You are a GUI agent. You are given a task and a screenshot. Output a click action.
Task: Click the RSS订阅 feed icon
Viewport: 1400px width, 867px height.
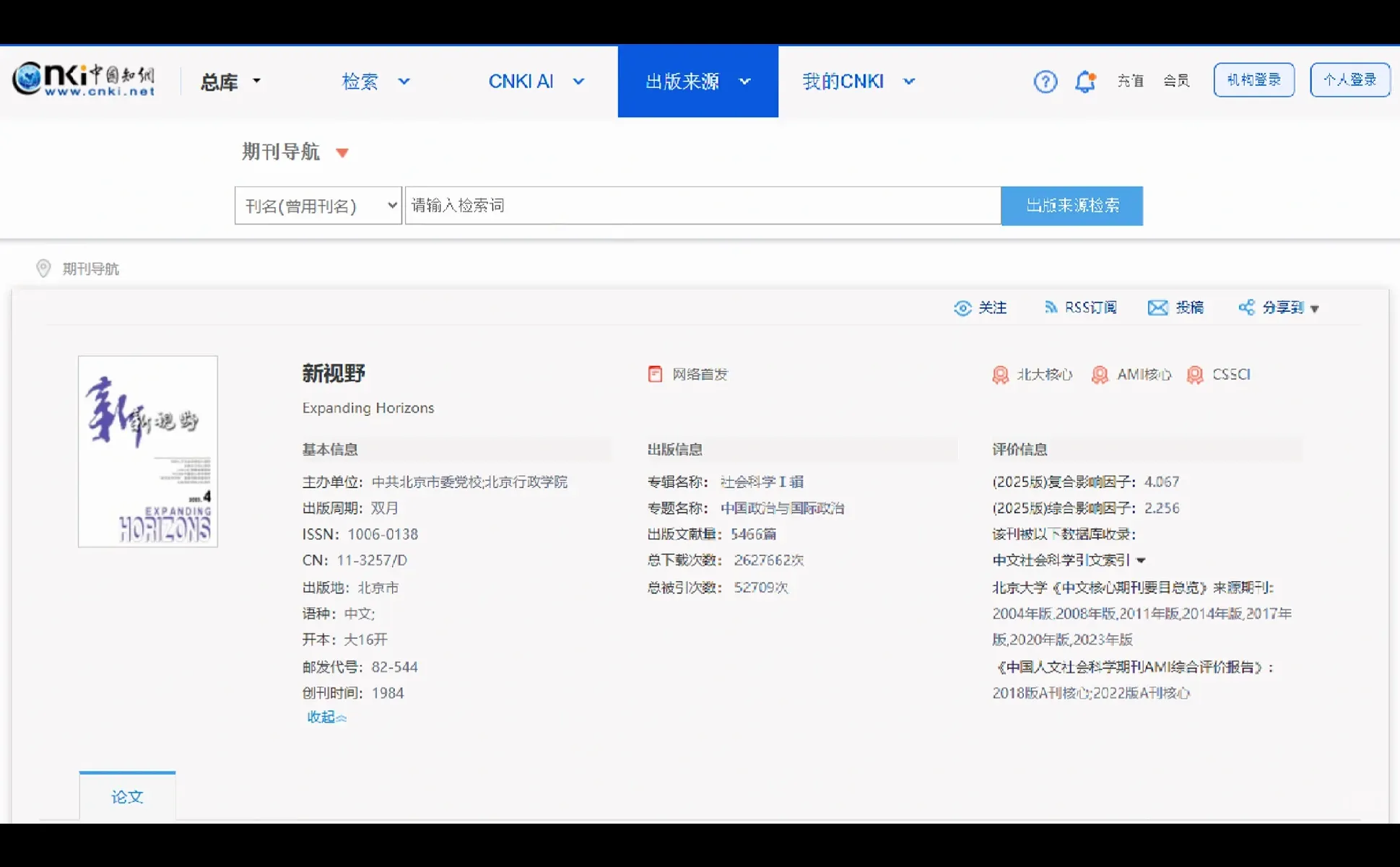(x=1051, y=308)
